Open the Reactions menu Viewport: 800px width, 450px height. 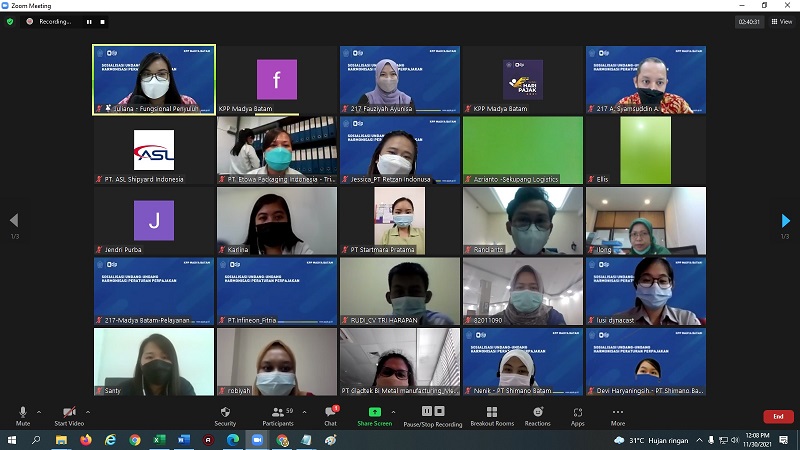[537, 414]
